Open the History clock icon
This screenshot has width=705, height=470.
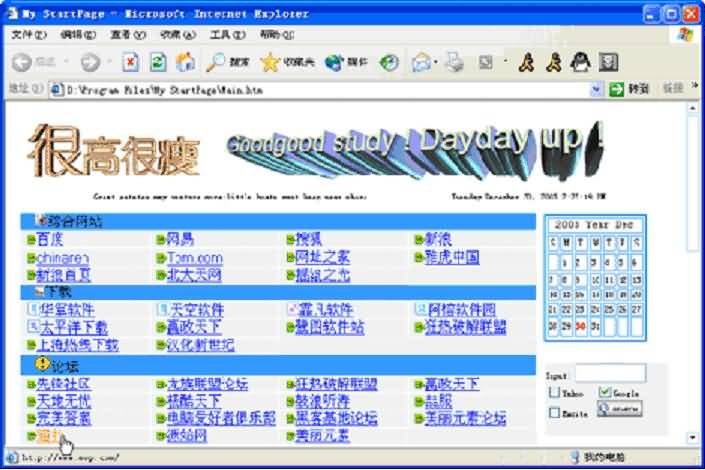tap(388, 62)
